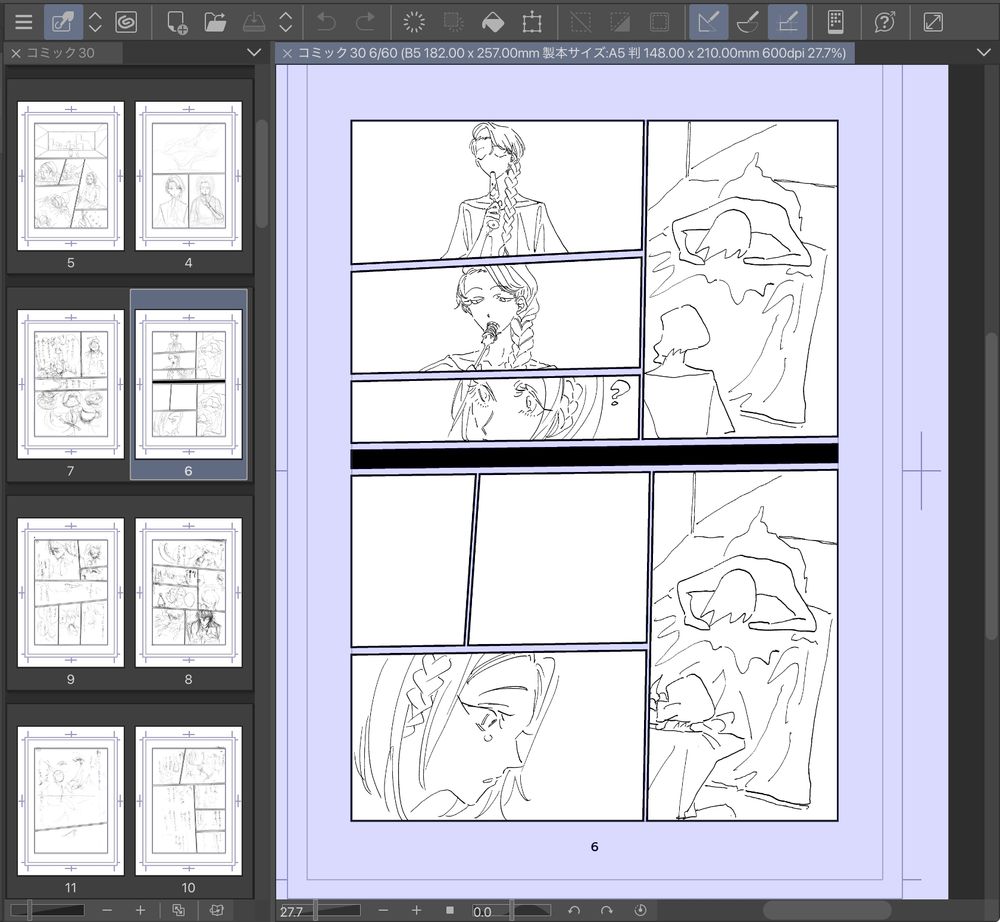1000x922 pixels.
Task: Rotate the canvas right
Action: pos(607,911)
